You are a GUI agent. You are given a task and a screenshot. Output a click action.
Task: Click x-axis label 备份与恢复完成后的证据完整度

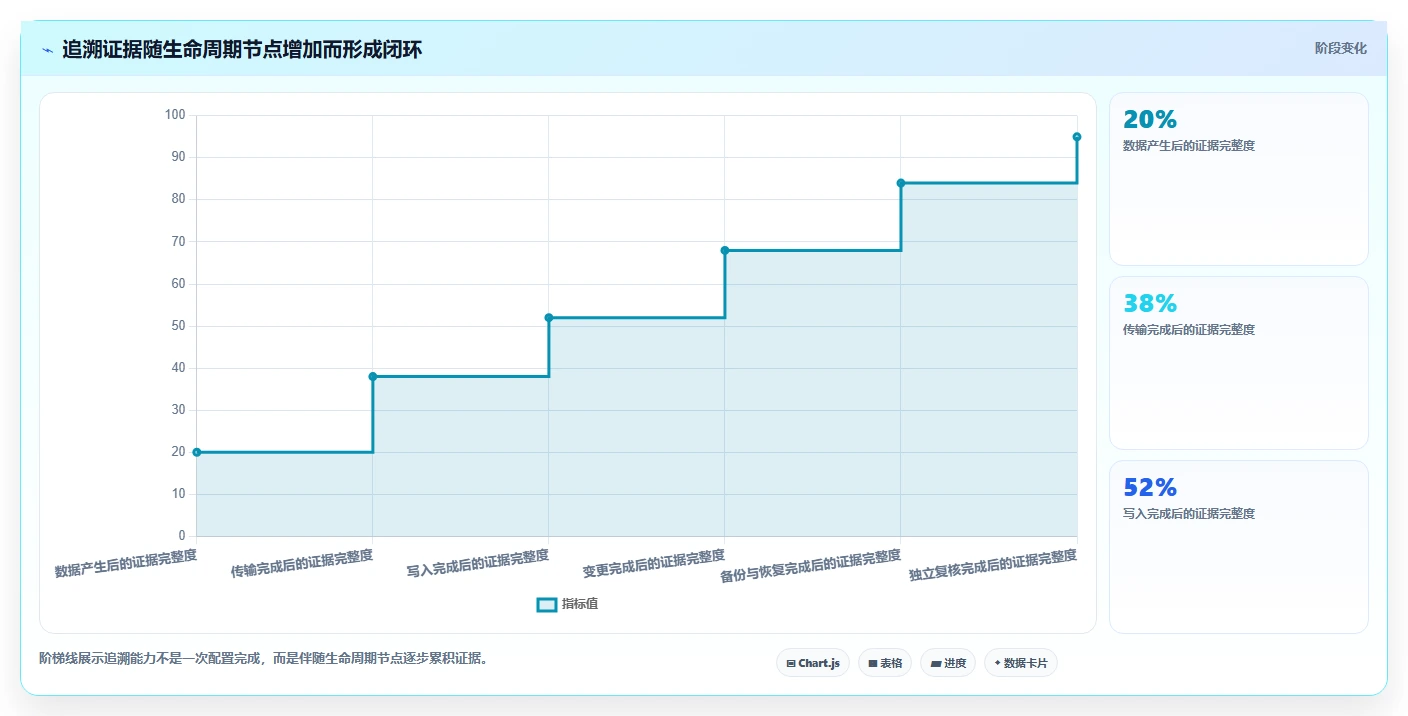(811, 565)
